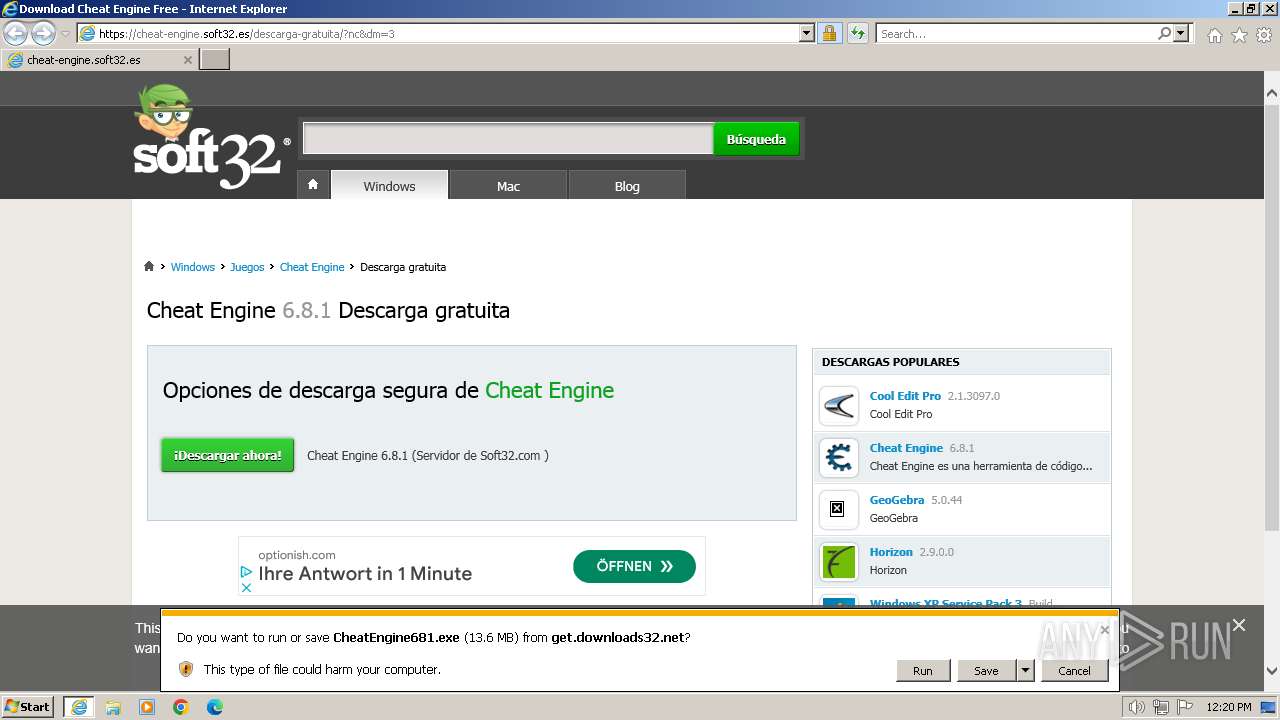Click the Soft32 site search field
The height and width of the screenshot is (720, 1280).
(508, 139)
